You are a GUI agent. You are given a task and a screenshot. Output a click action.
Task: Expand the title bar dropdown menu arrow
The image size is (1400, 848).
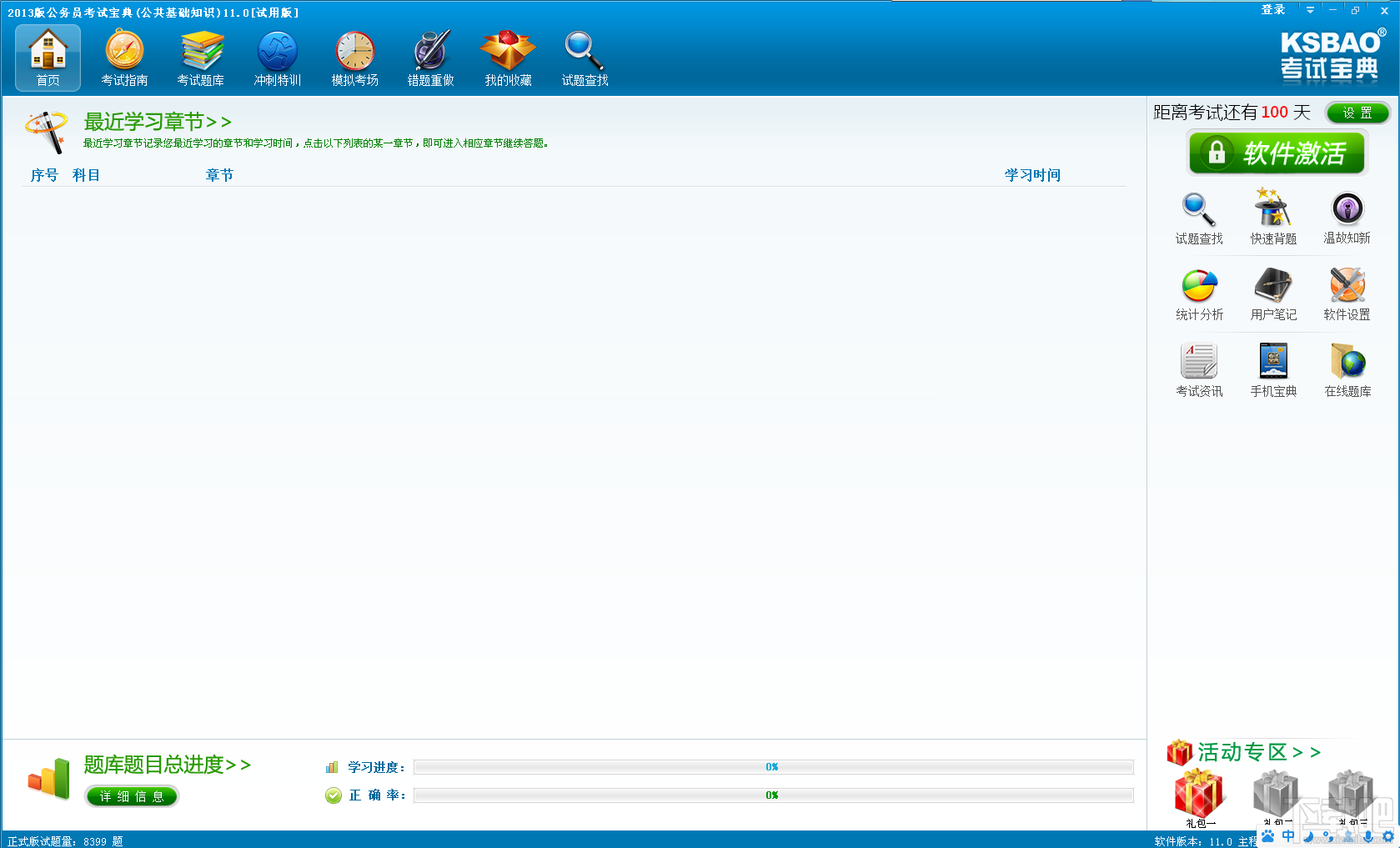pyautogui.click(x=1310, y=10)
